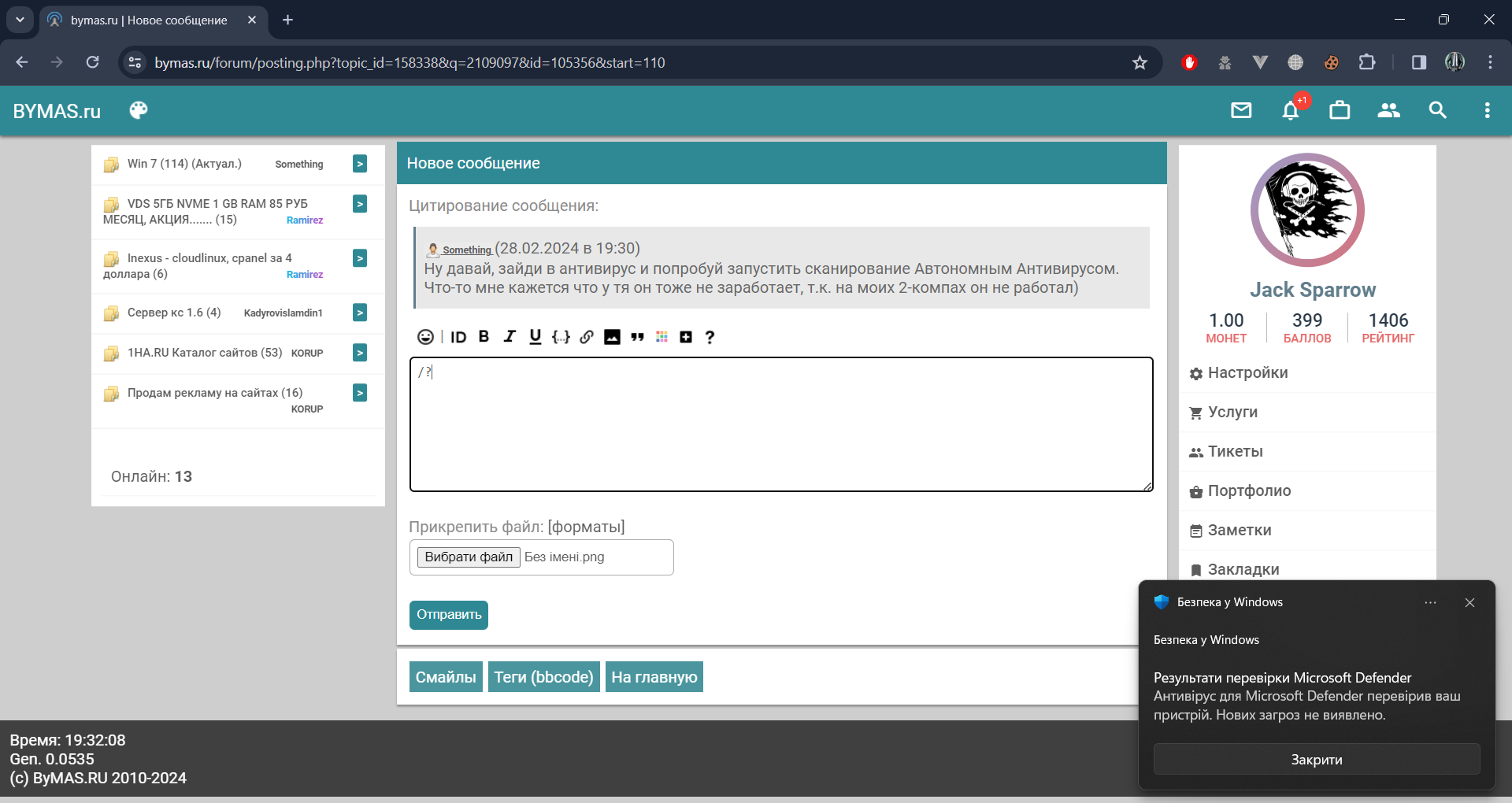Apply italic formatting in message editor
This screenshot has height=803, width=1512.
tap(510, 337)
